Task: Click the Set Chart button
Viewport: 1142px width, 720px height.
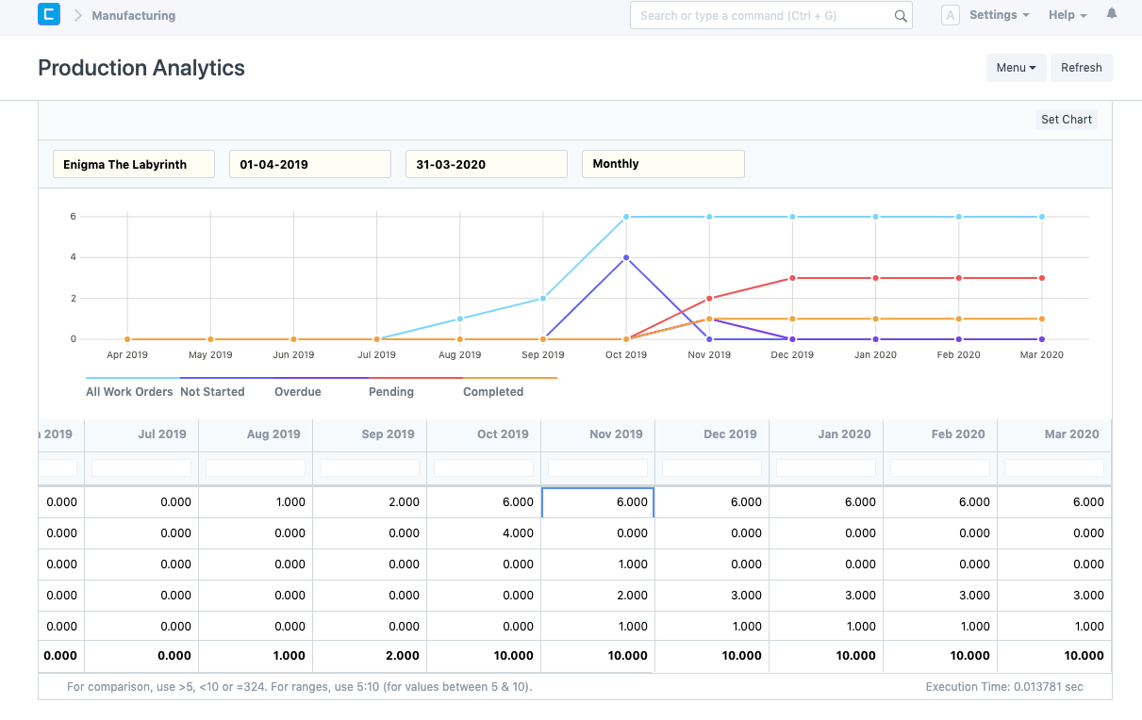Action: point(1066,119)
